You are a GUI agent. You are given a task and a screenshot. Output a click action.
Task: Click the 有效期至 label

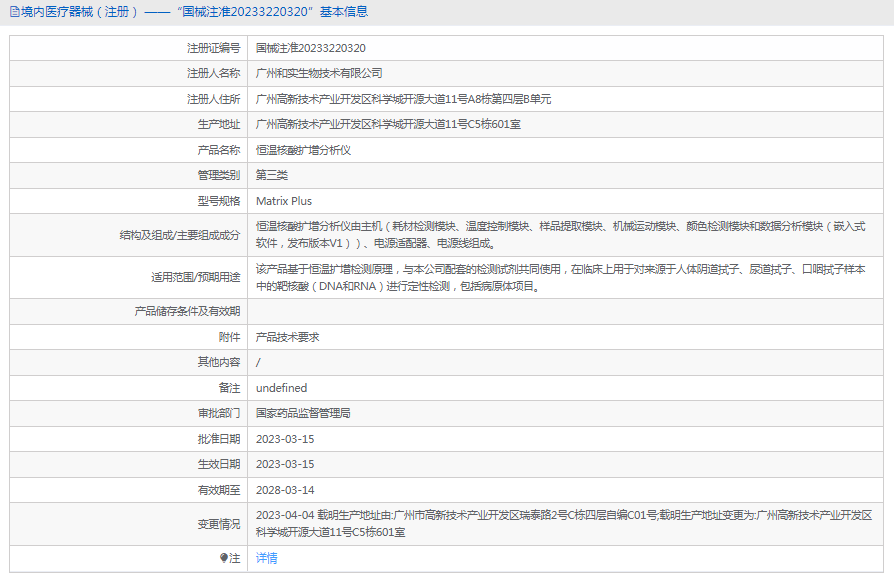click(219, 490)
